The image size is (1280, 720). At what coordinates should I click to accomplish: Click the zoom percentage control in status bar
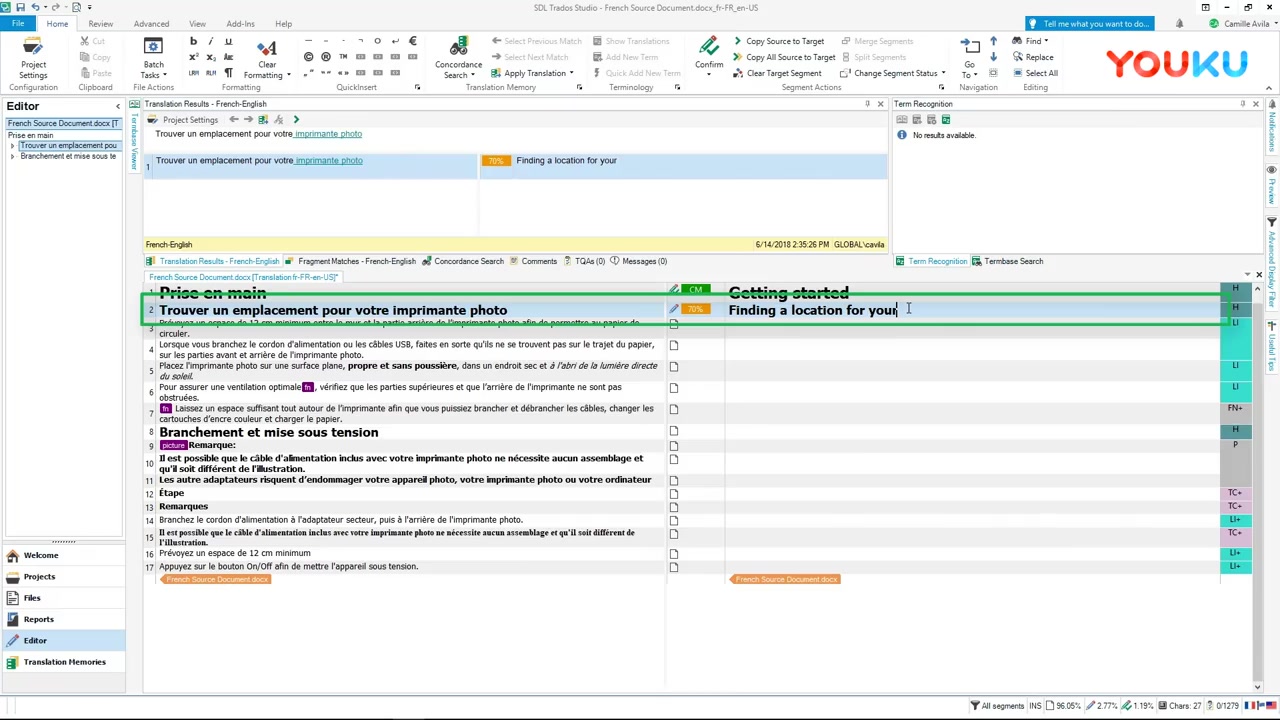tap(1068, 705)
